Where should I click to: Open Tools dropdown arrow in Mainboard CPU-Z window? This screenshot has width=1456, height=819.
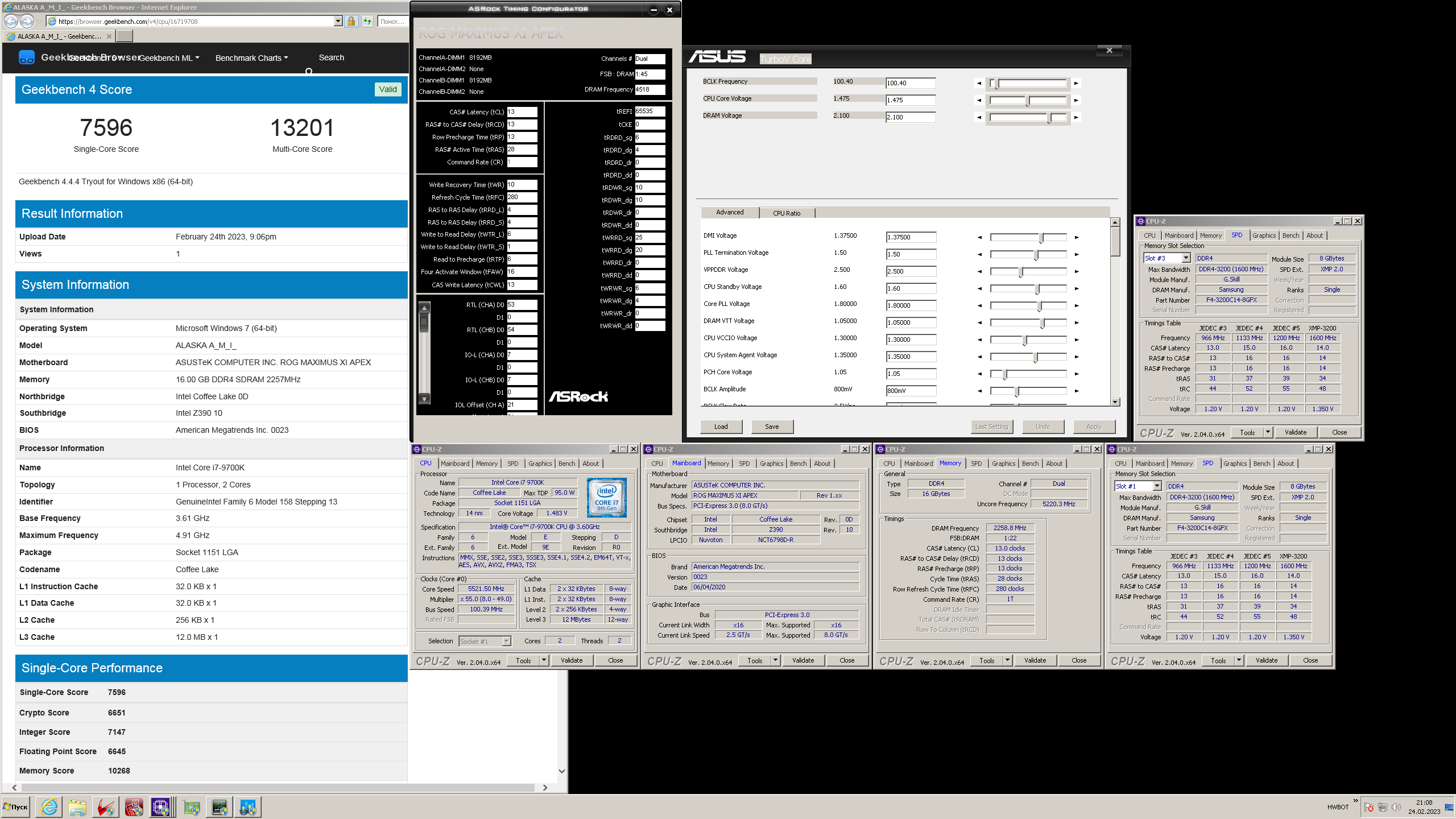(775, 660)
